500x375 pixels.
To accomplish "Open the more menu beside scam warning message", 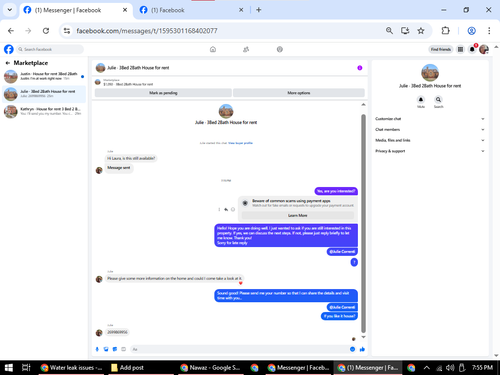I will (219, 209).
